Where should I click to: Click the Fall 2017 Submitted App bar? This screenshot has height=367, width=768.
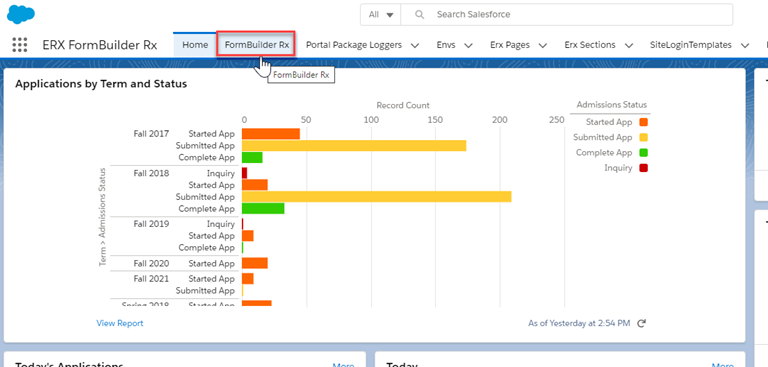pyautogui.click(x=354, y=146)
